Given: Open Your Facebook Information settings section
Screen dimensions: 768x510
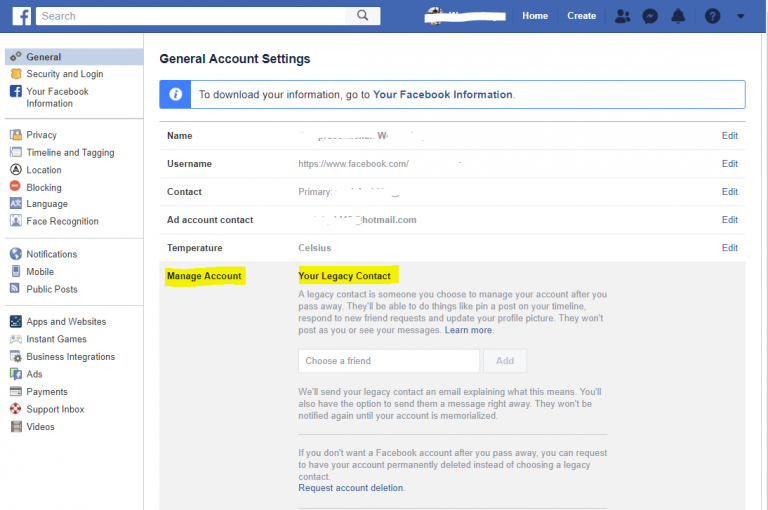Looking at the screenshot, I should click(x=57, y=97).
